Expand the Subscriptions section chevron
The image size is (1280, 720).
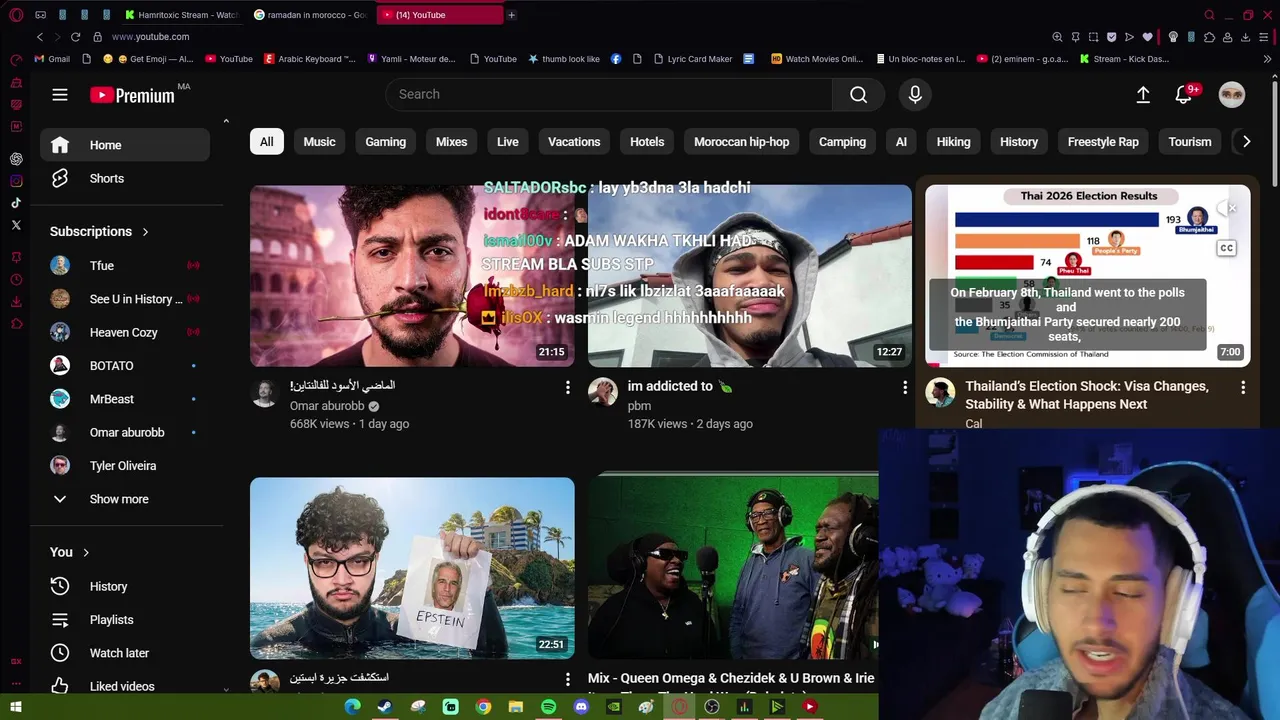pos(145,232)
